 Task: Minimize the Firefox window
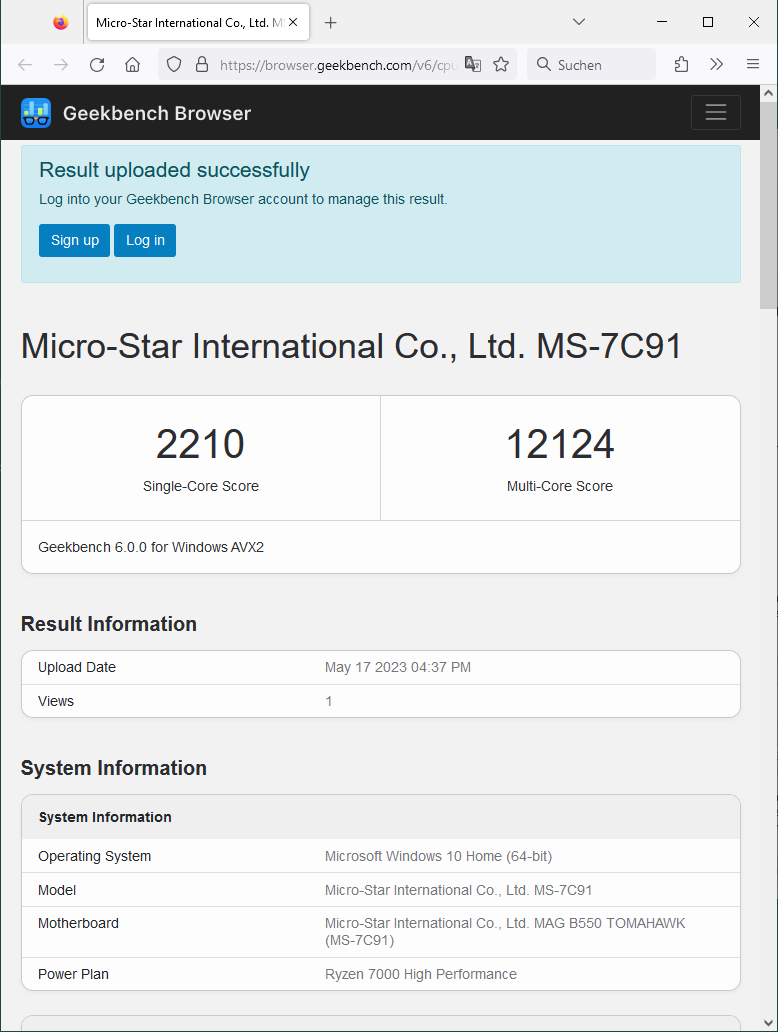(662, 22)
